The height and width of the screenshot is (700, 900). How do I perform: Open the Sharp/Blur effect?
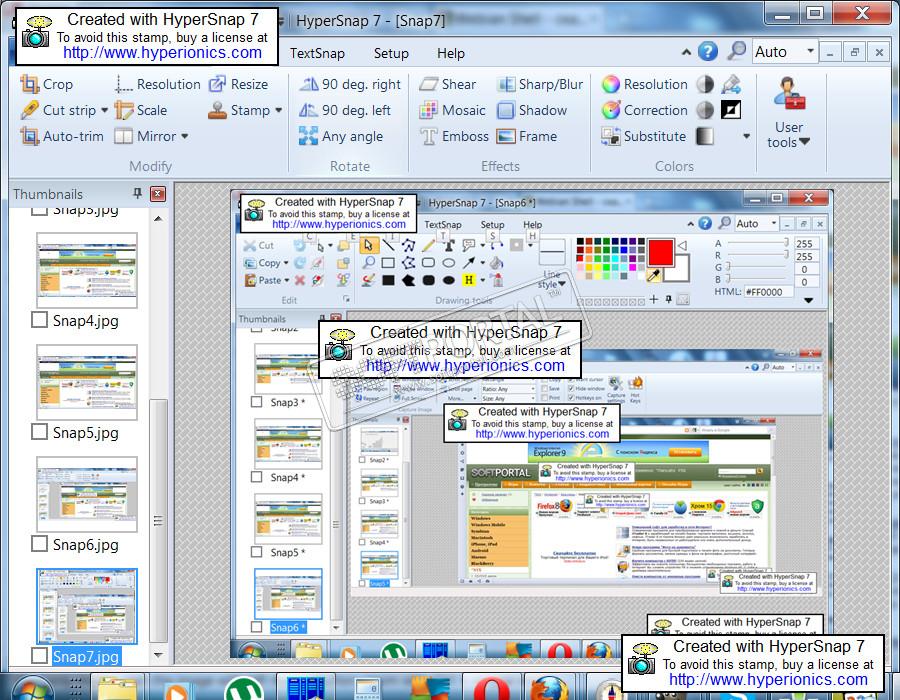pos(540,84)
